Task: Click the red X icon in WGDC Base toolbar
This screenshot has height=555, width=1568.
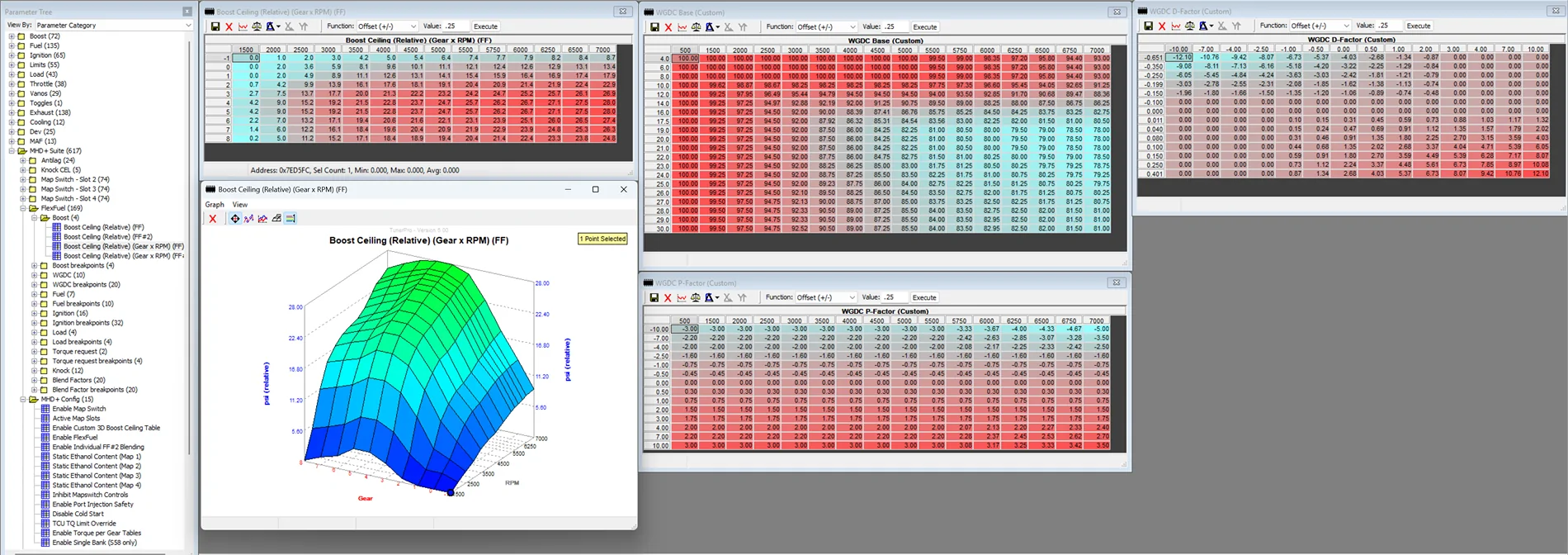Action: [668, 27]
